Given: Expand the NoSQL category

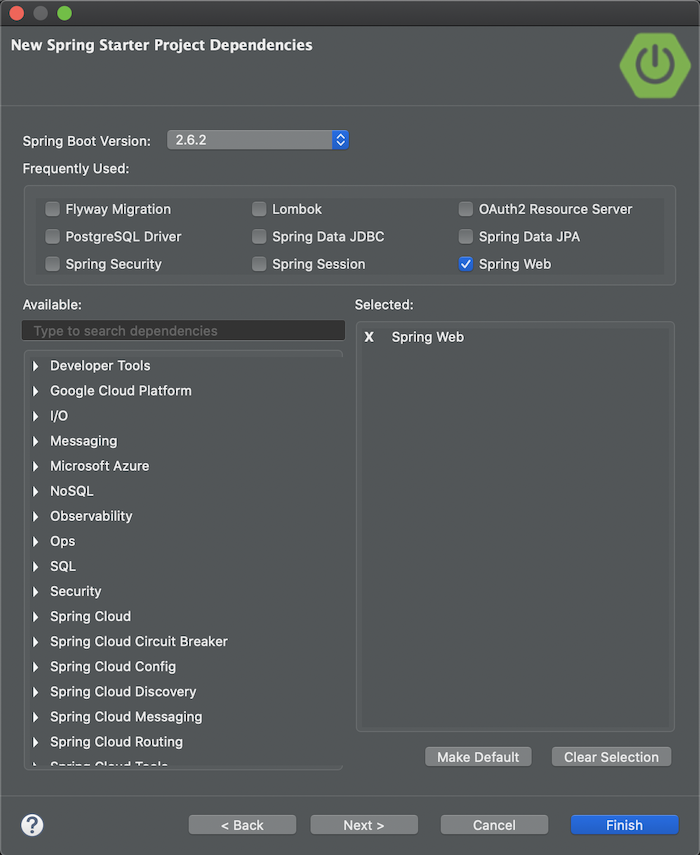Looking at the screenshot, I should 35,491.
